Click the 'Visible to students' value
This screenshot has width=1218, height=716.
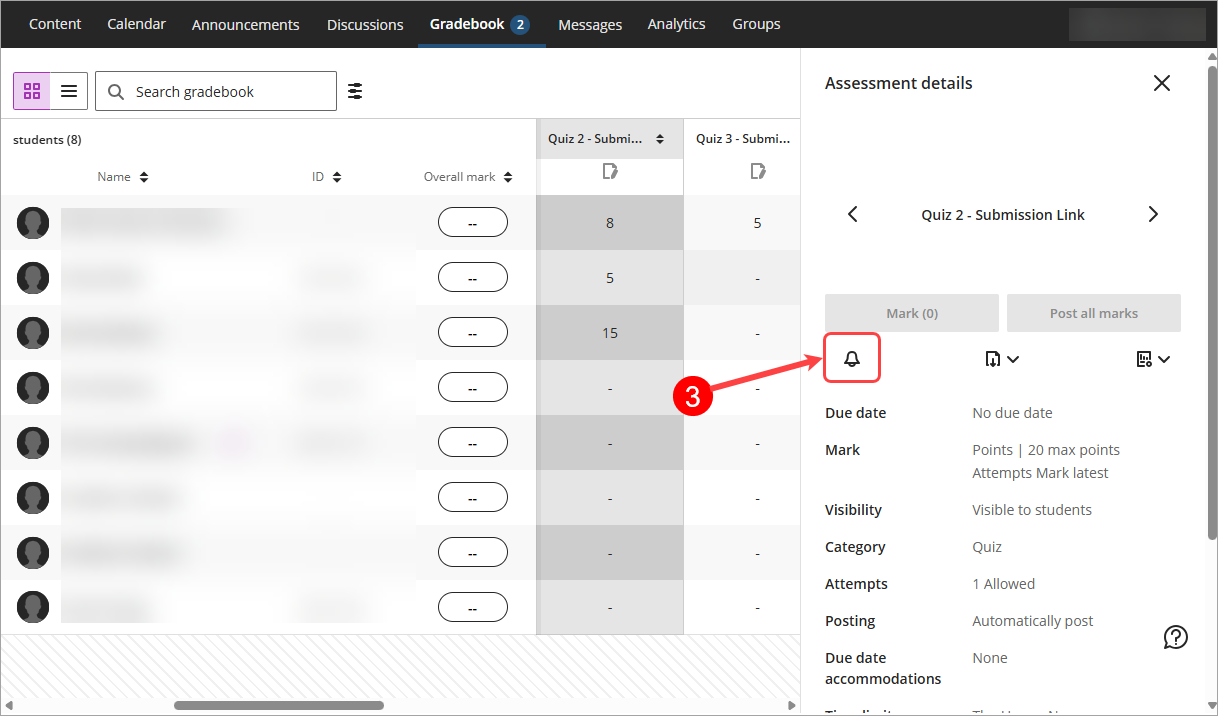[1032, 510]
